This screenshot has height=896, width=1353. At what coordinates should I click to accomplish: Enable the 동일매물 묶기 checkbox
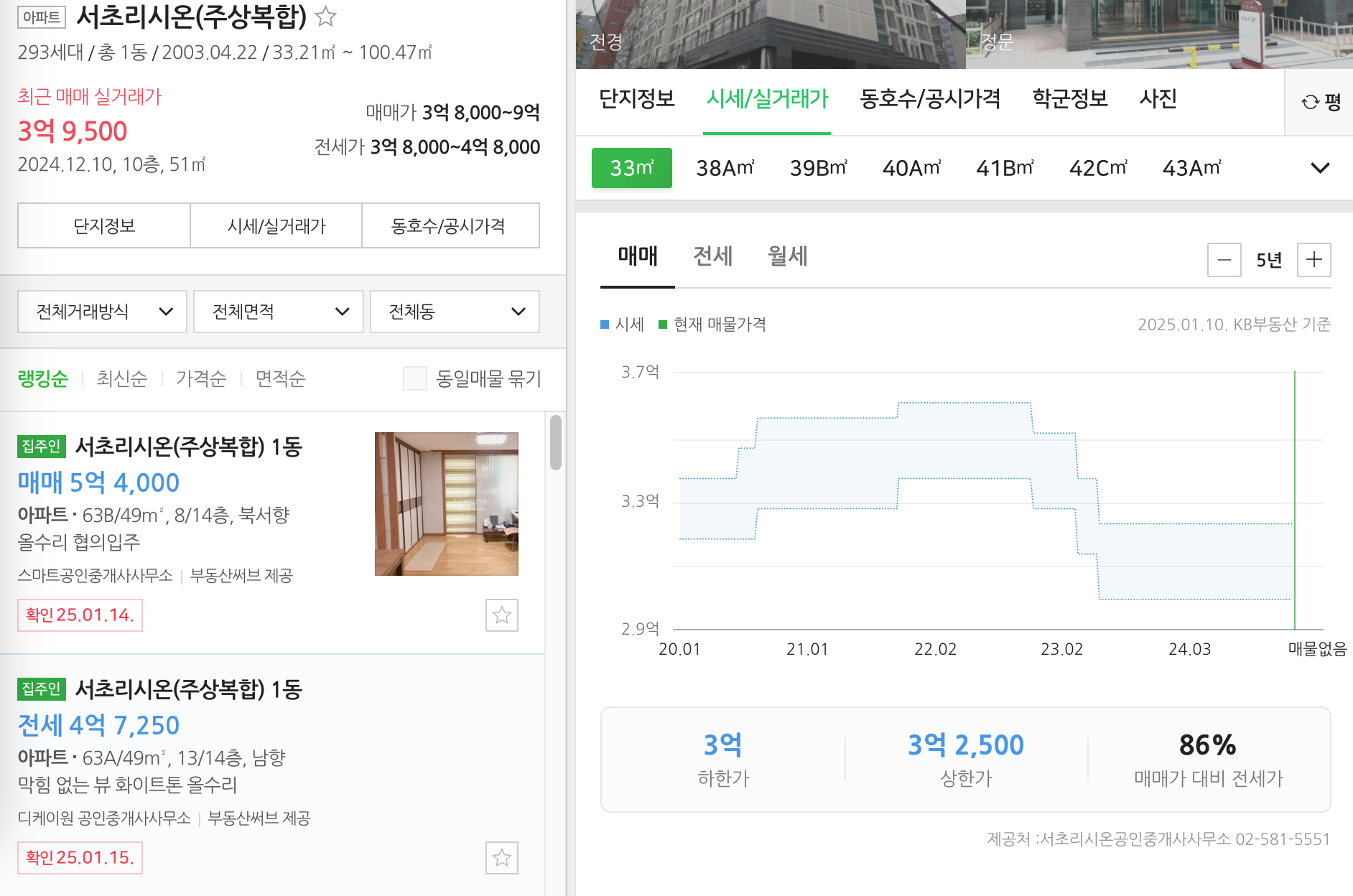pos(415,378)
